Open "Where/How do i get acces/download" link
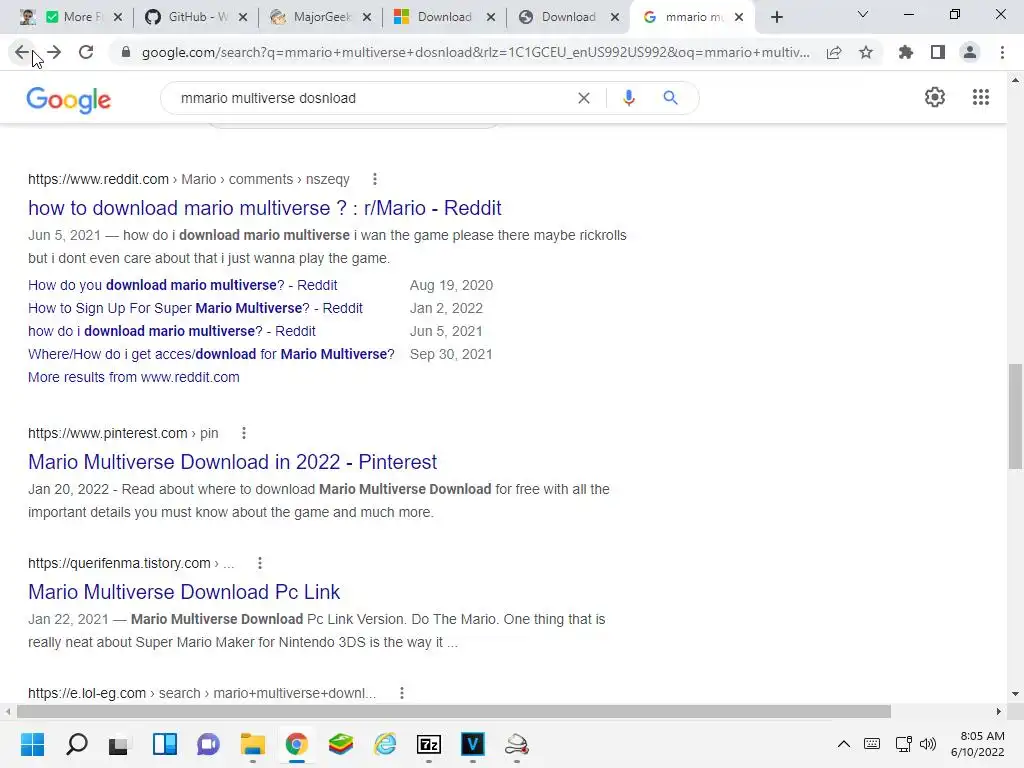 coord(212,354)
